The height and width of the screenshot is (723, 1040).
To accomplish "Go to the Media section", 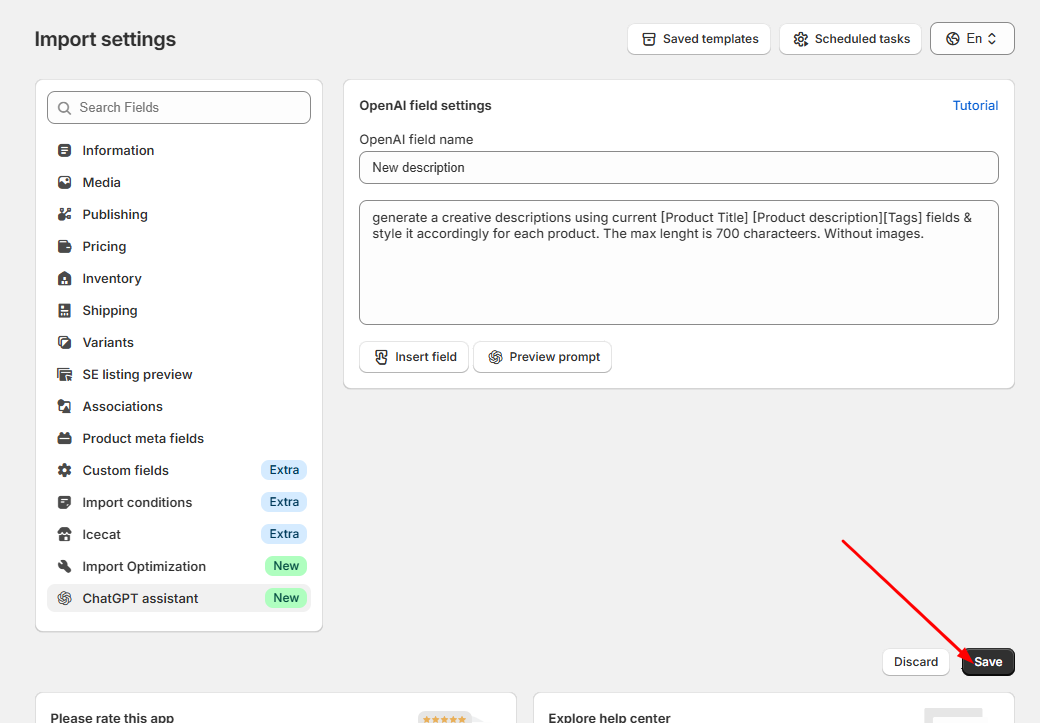I will point(179,182).
